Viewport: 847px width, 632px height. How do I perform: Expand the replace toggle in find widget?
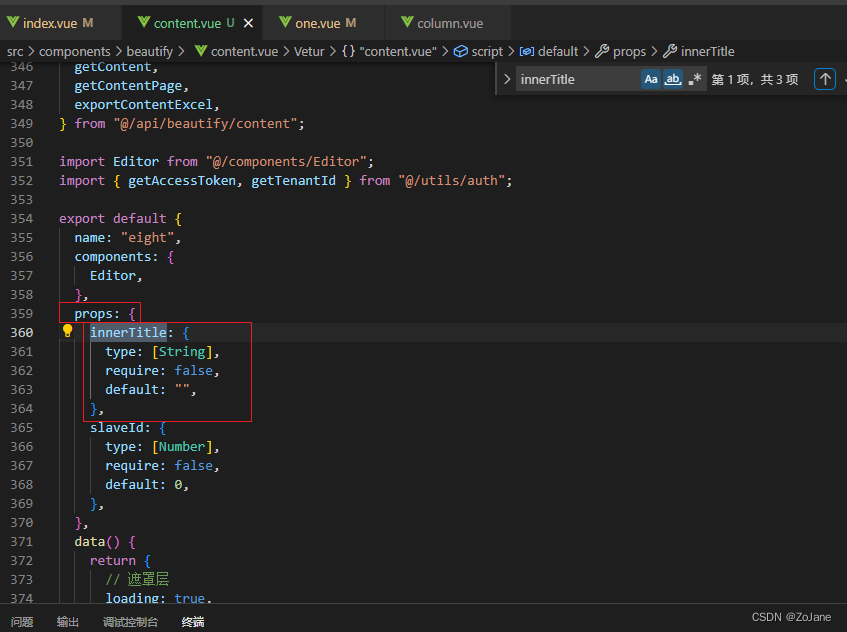click(x=507, y=79)
